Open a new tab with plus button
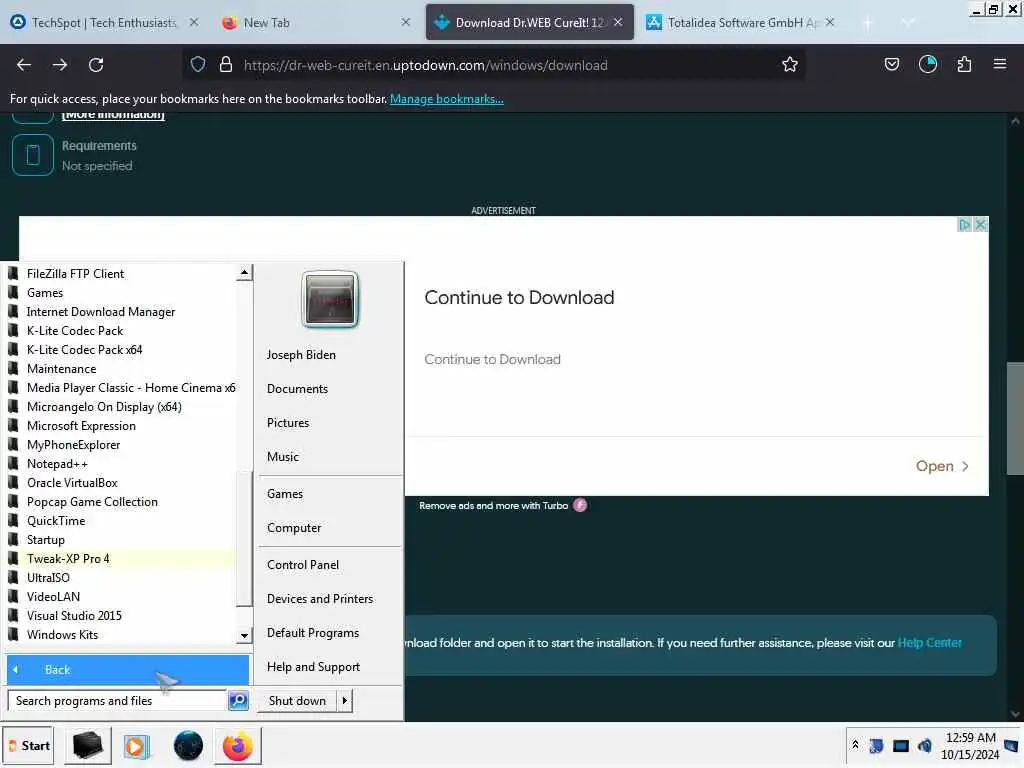Image resolution: width=1024 pixels, height=768 pixels. coord(867,23)
